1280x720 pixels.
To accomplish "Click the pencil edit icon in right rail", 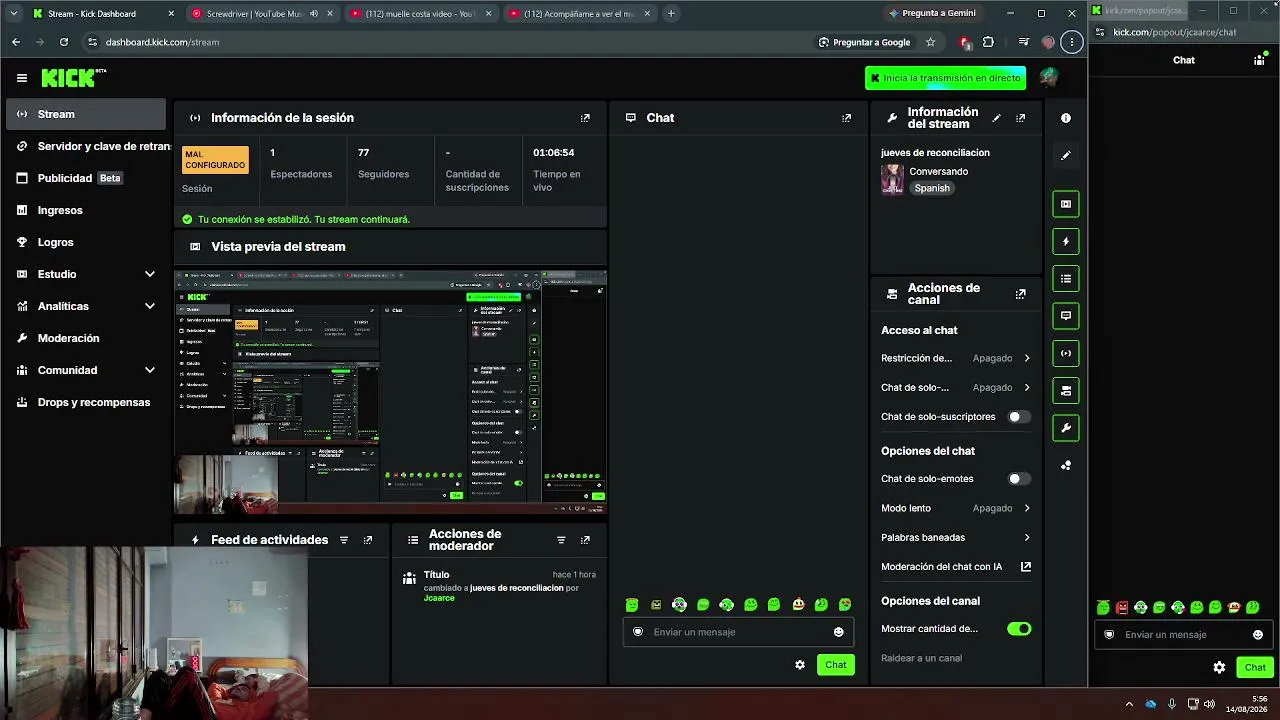I will pos(1066,155).
